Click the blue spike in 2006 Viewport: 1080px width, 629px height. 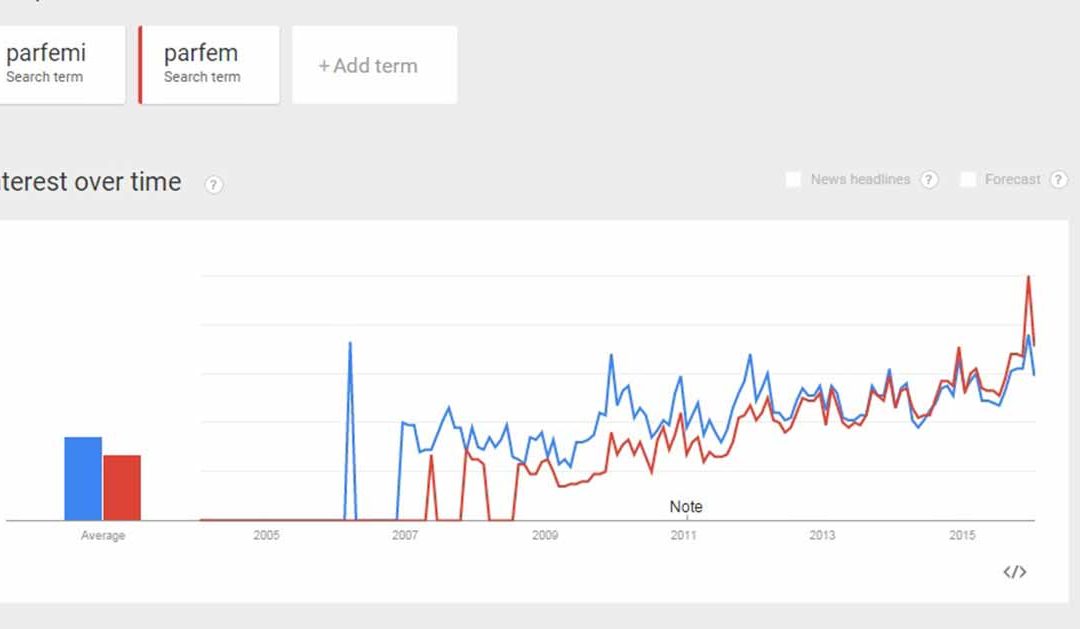350,343
